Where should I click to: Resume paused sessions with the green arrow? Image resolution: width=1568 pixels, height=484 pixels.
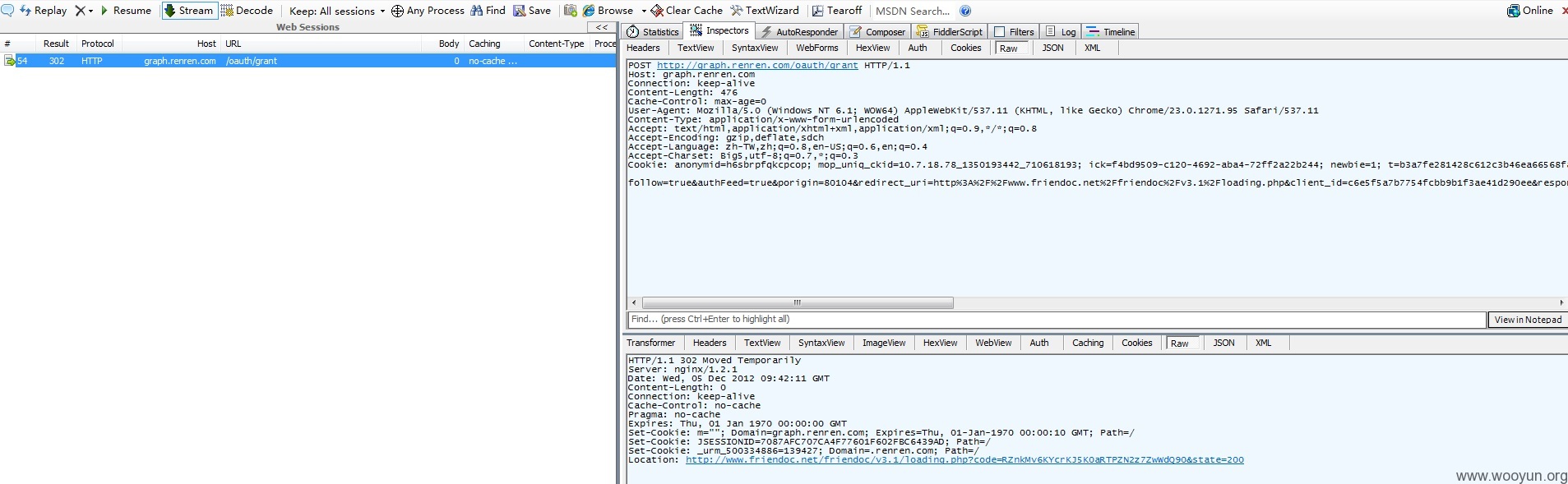click(125, 11)
